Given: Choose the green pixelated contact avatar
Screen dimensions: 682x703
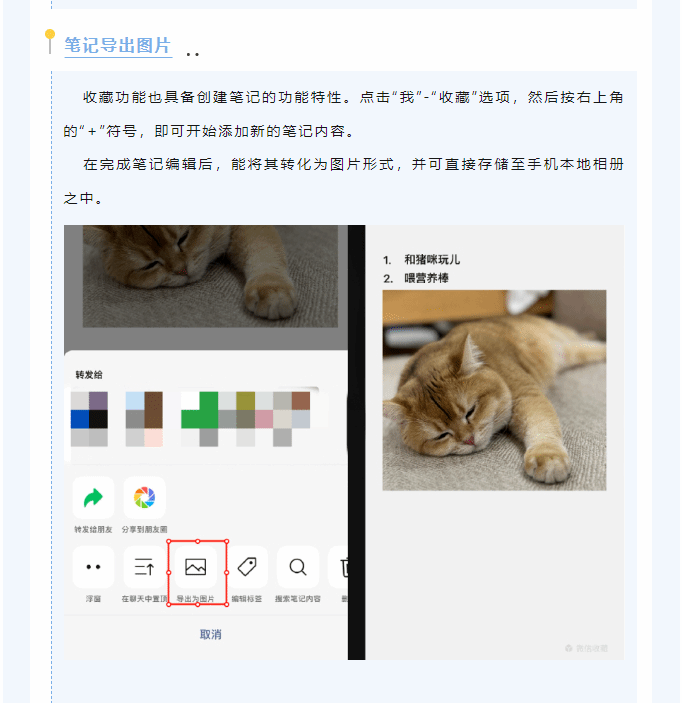Looking at the screenshot, I should click(200, 419).
